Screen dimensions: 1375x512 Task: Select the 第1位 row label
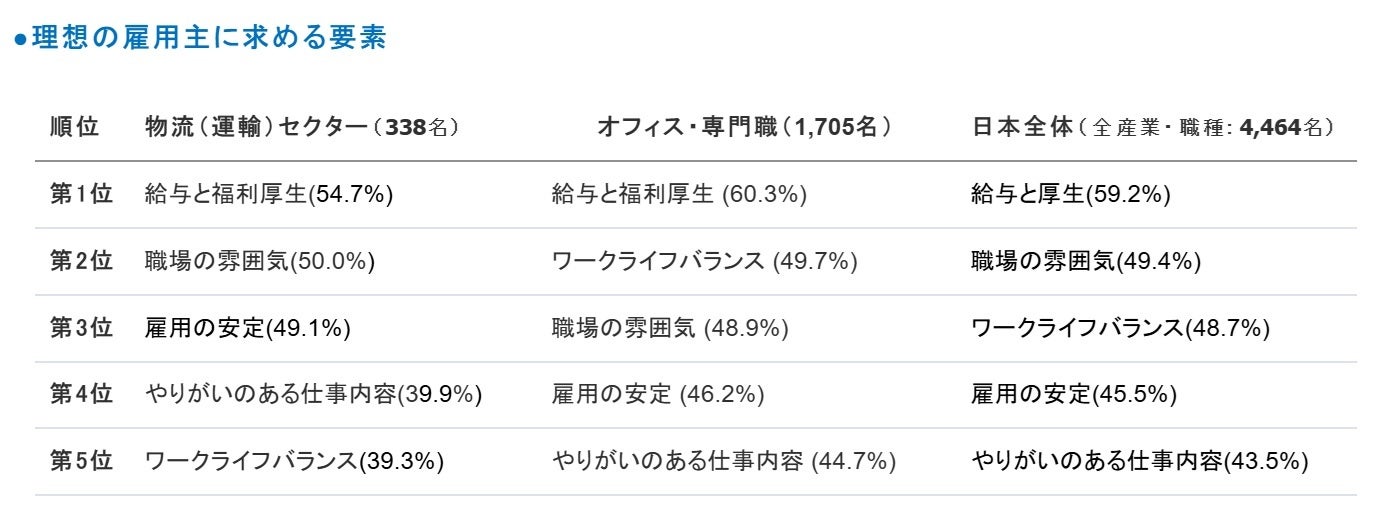pos(81,194)
